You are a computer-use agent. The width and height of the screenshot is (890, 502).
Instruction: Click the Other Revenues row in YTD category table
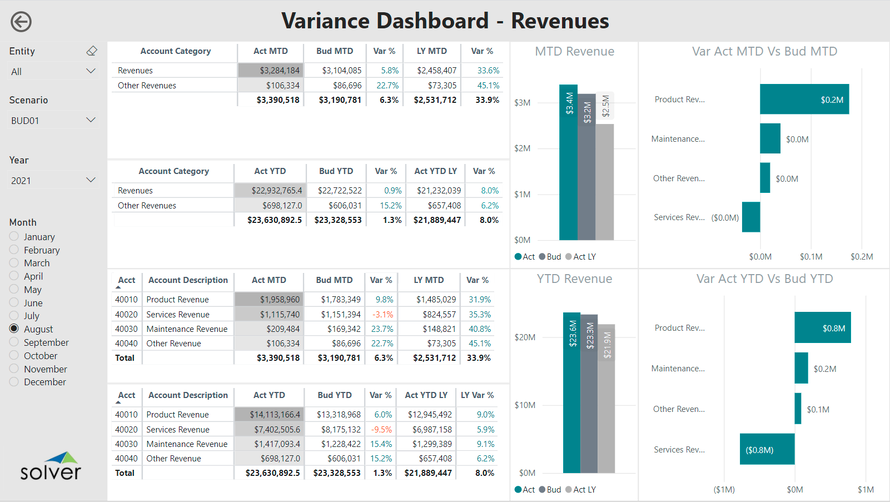(147, 205)
